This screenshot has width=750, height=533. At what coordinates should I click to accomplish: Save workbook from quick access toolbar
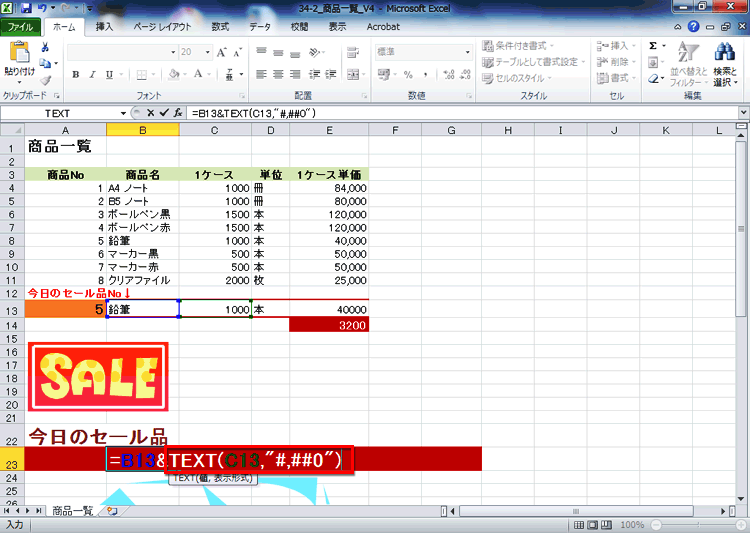click(x=26, y=8)
